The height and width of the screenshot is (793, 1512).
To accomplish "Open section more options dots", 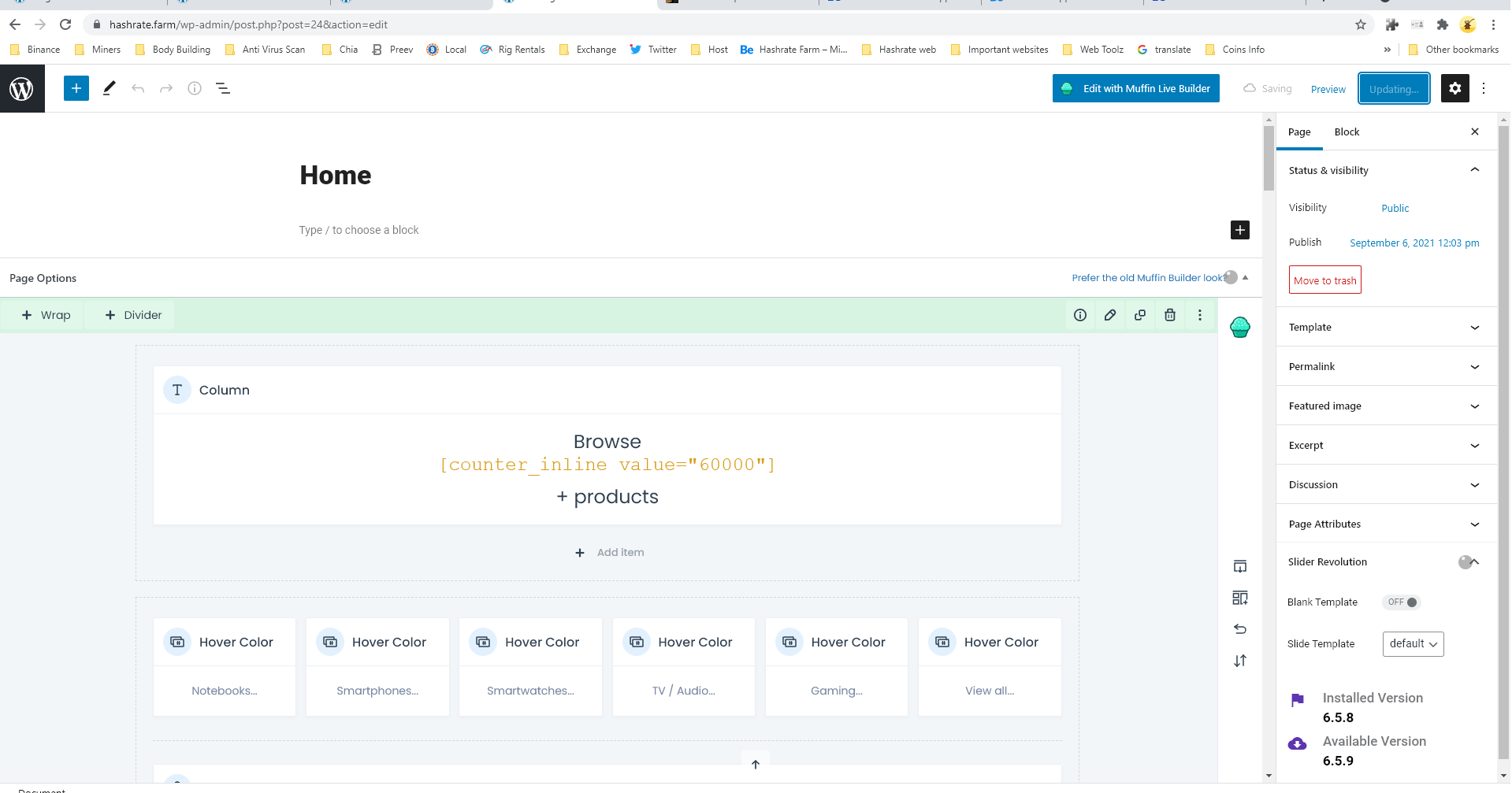I will point(1200,315).
